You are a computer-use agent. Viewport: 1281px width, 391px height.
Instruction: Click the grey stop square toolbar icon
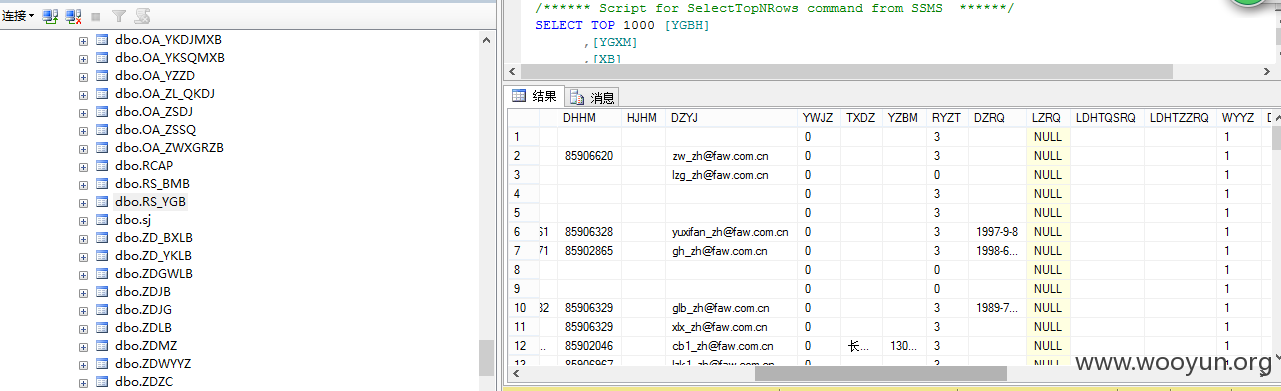click(95, 16)
